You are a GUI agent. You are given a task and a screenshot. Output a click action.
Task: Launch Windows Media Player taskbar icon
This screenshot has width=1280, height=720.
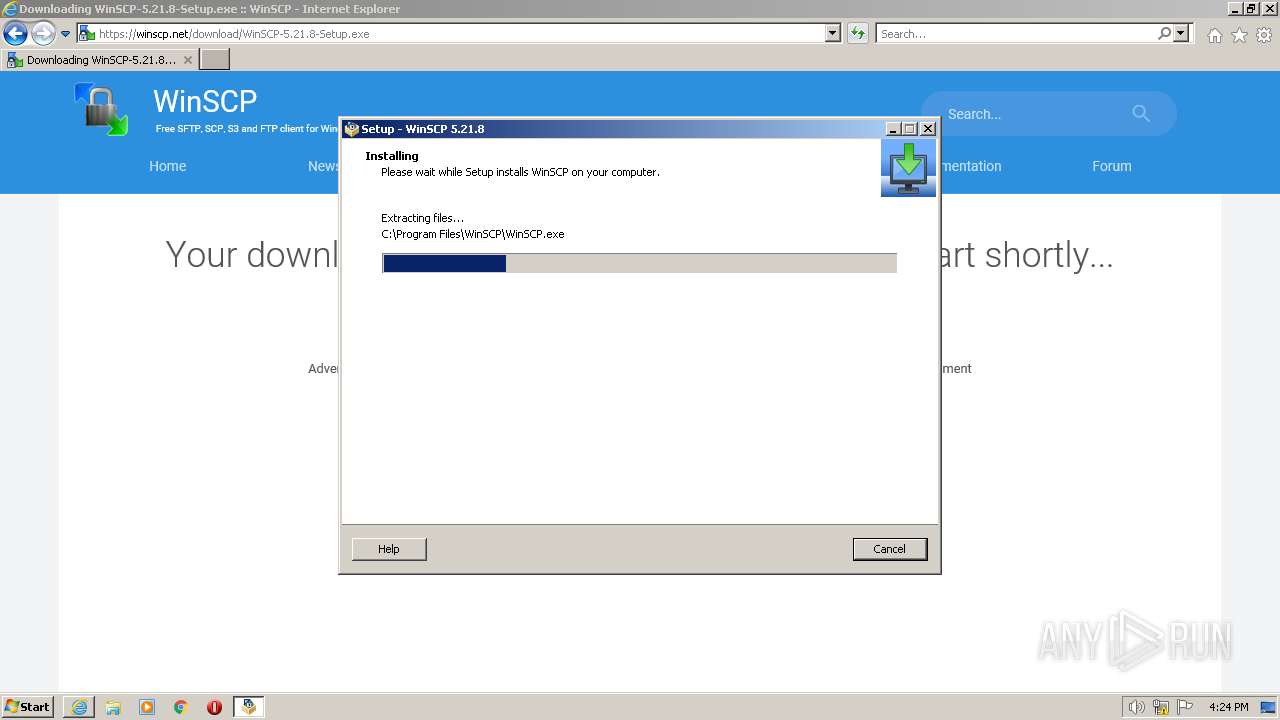(147, 707)
